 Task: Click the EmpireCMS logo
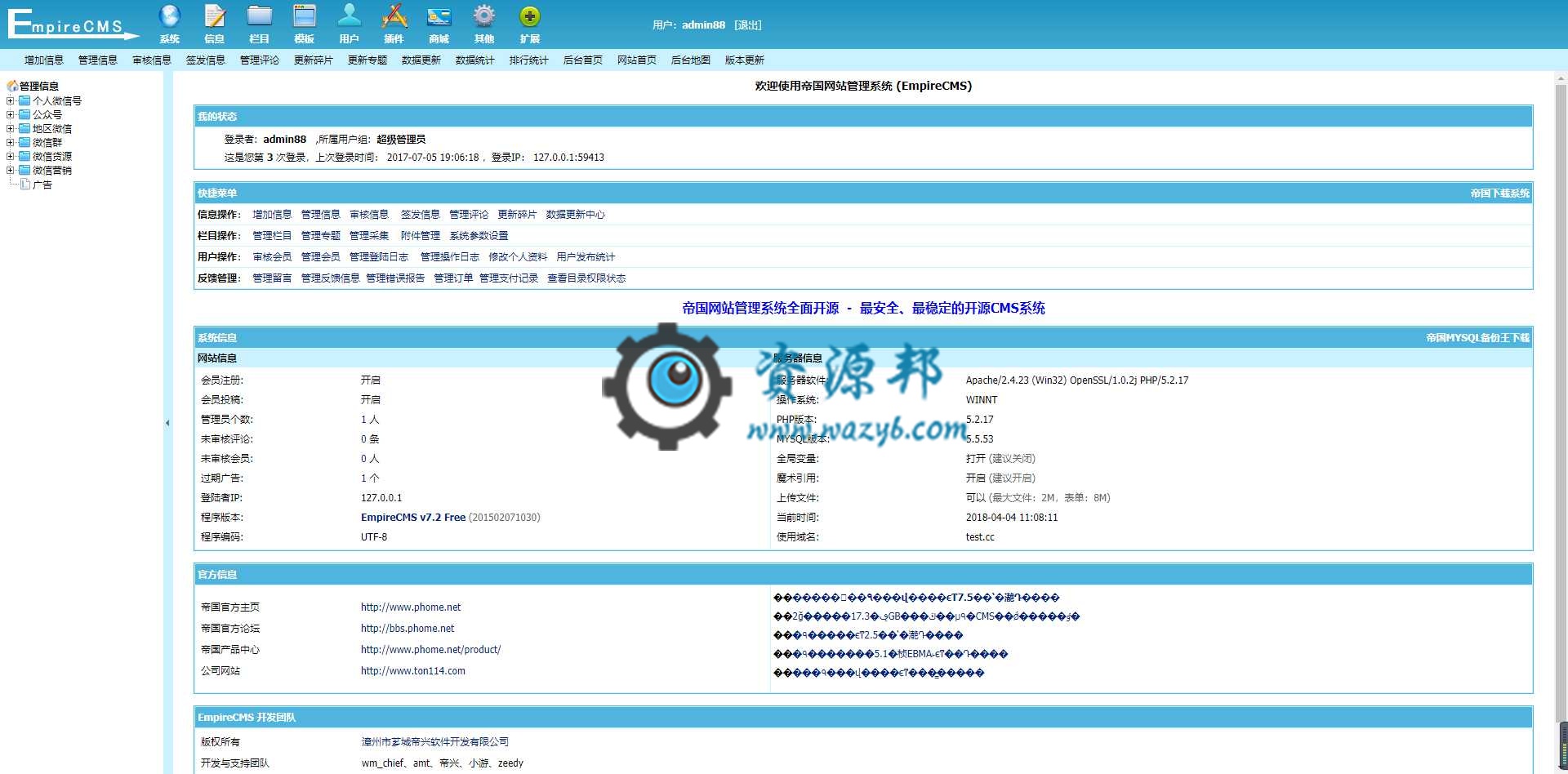[x=73, y=24]
